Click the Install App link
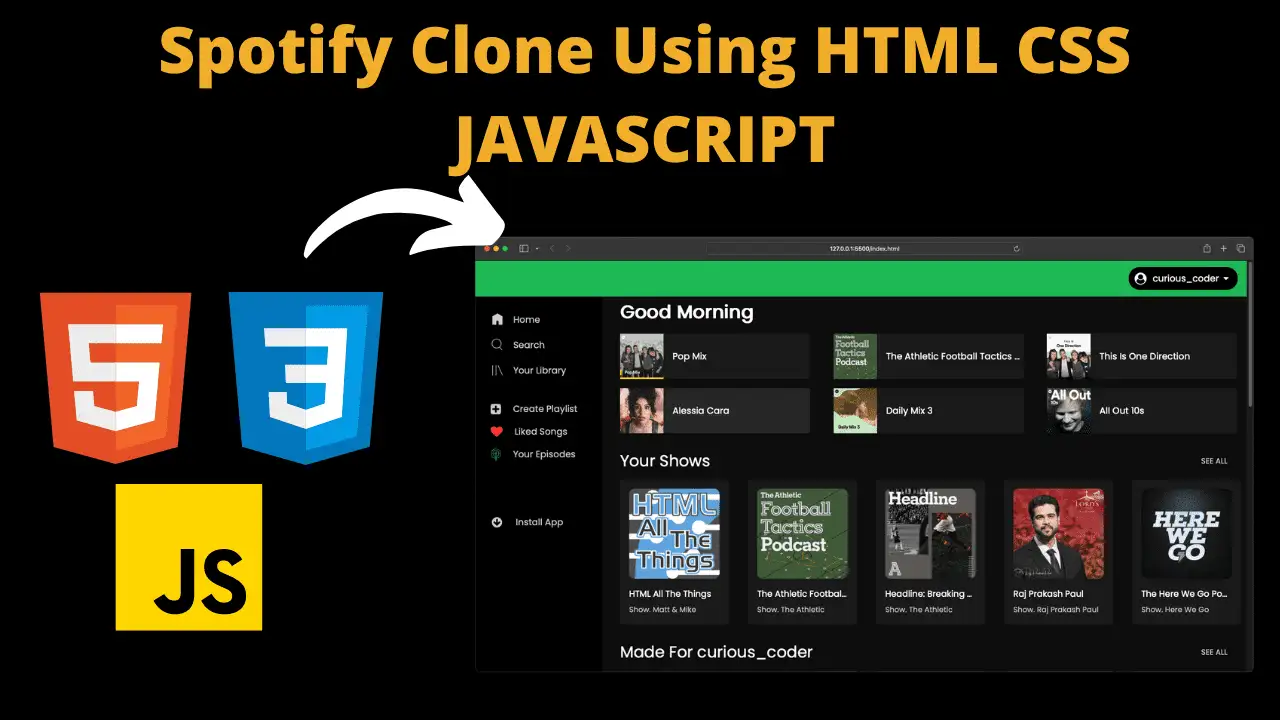The height and width of the screenshot is (720, 1280). pos(539,522)
